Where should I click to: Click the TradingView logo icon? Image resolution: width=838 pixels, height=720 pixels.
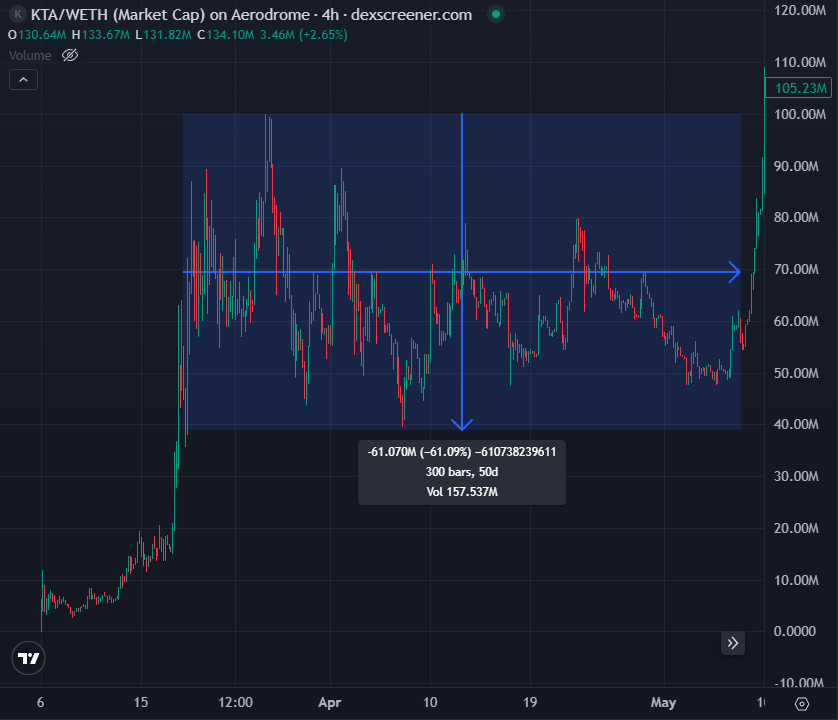28,658
